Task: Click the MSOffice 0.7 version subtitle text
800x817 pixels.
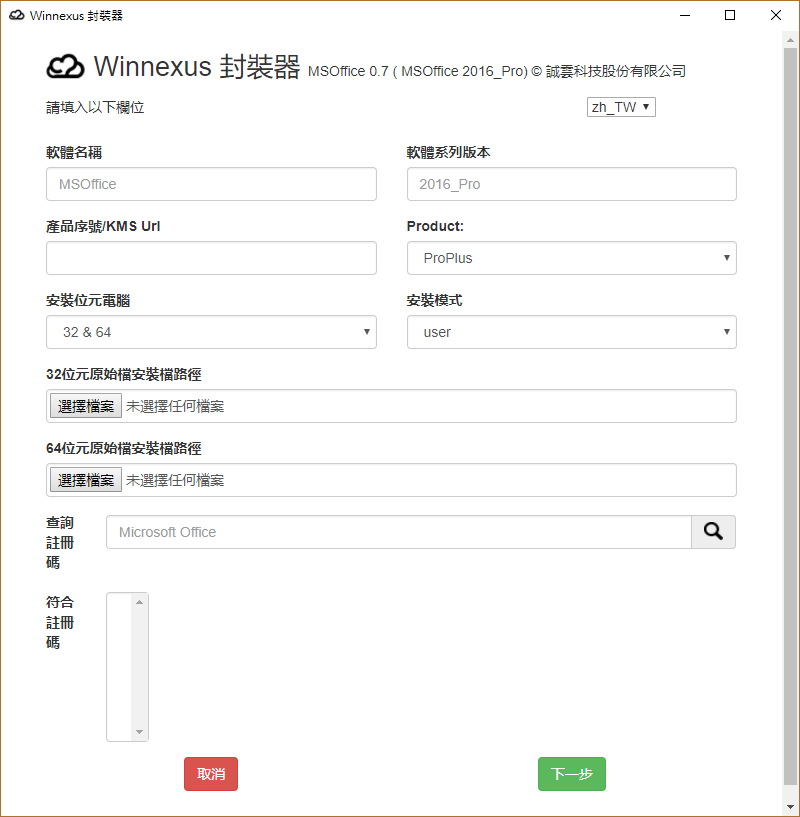Action: (496, 71)
